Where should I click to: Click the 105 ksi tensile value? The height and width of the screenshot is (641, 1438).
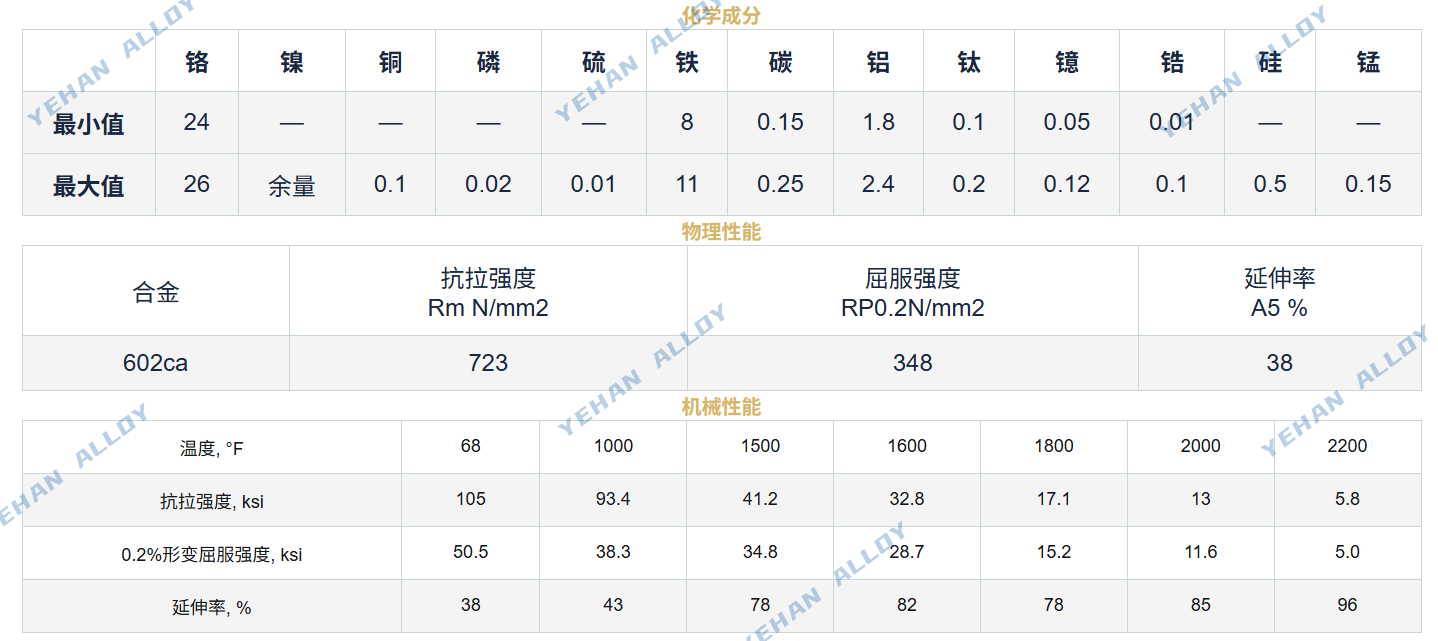(x=471, y=499)
